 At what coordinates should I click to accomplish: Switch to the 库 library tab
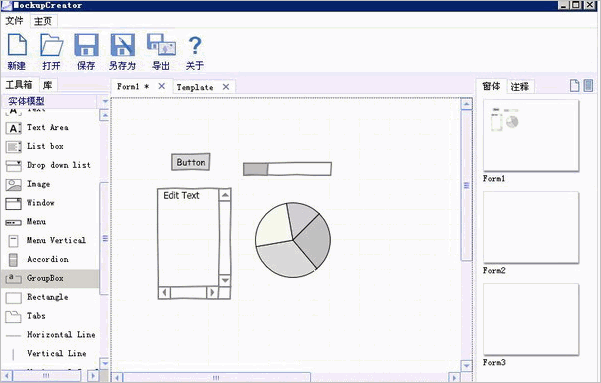coord(48,85)
